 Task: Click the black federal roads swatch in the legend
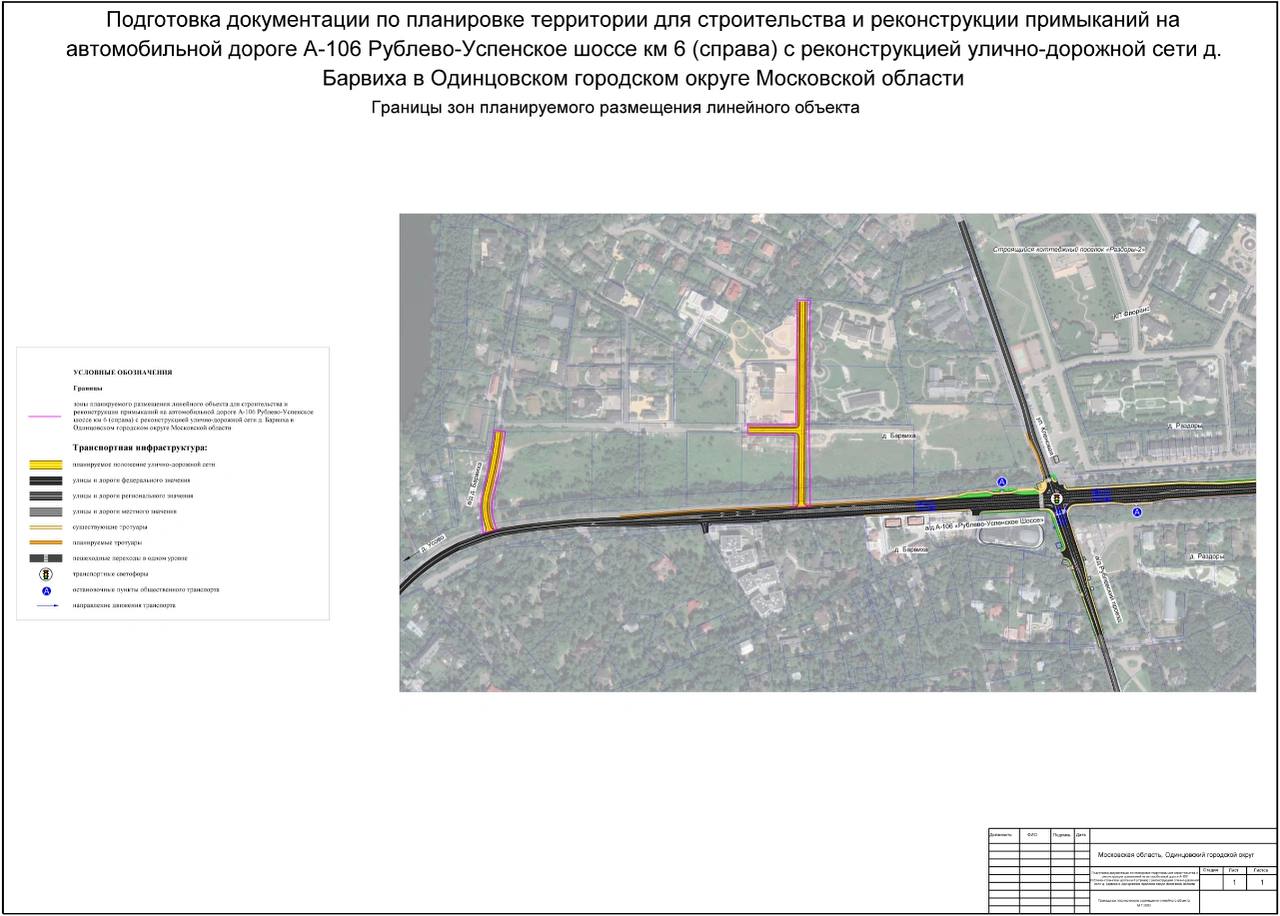pyautogui.click(x=46, y=480)
